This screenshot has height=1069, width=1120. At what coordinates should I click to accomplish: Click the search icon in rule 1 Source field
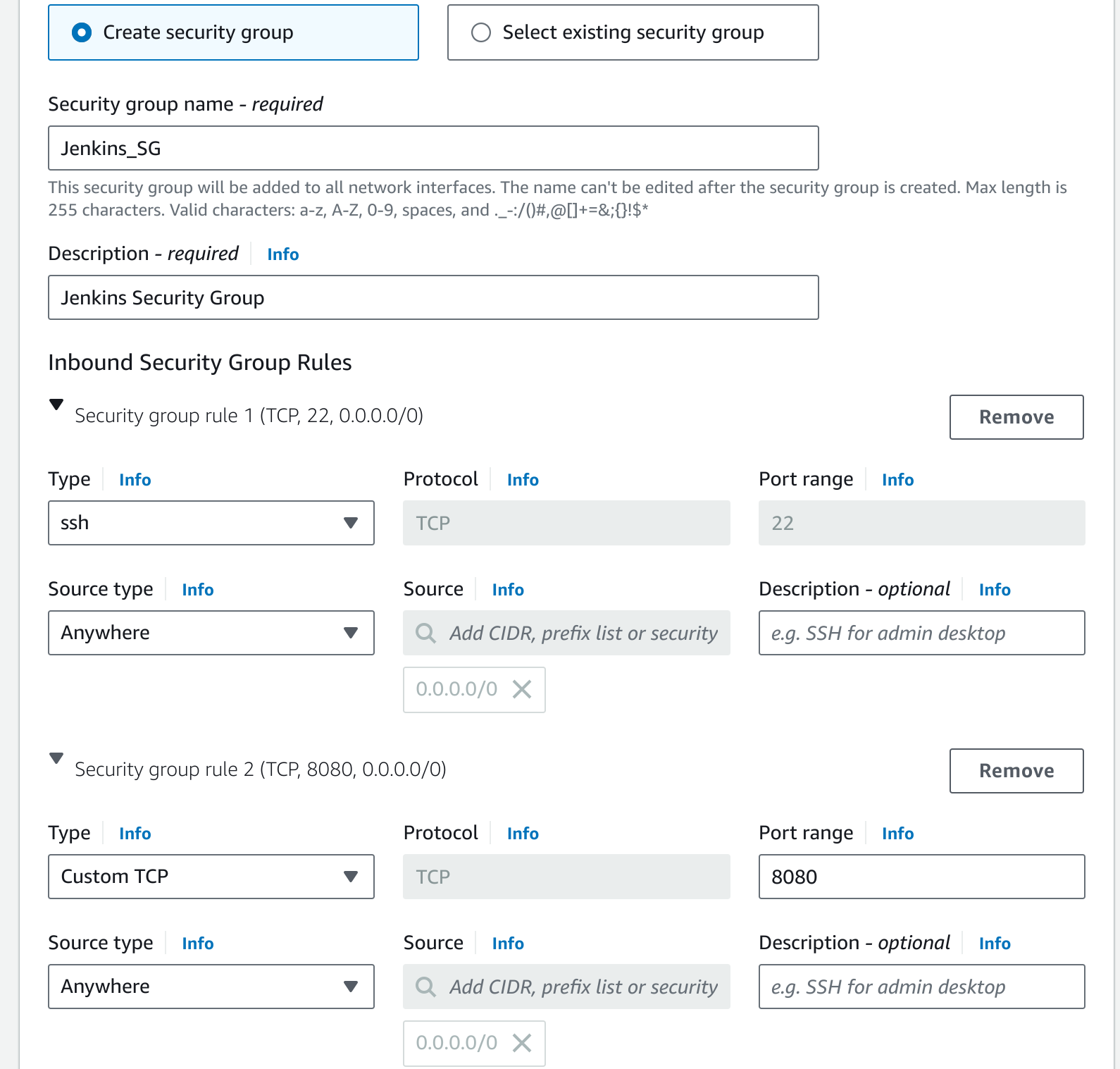[x=425, y=633]
